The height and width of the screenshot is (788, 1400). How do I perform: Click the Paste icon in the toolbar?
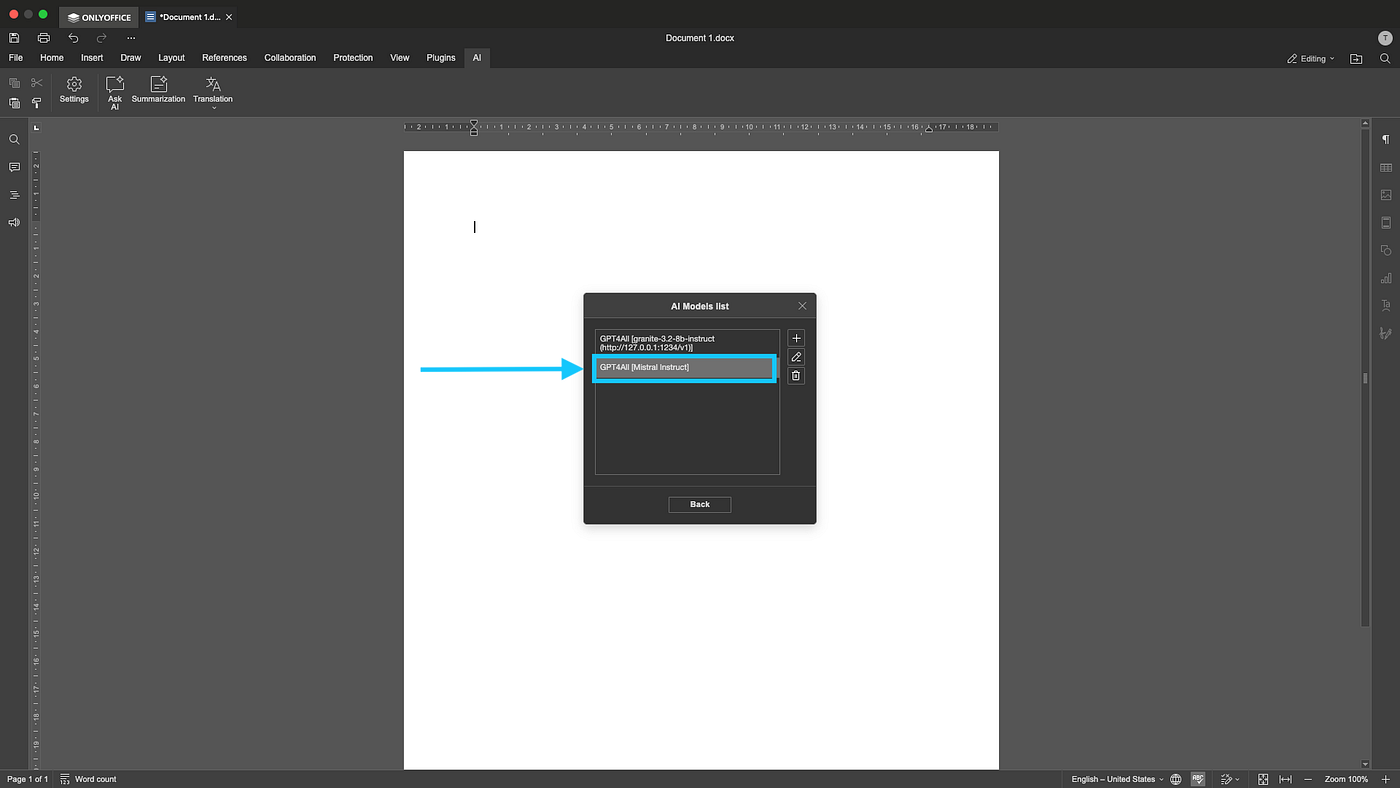tap(14, 103)
